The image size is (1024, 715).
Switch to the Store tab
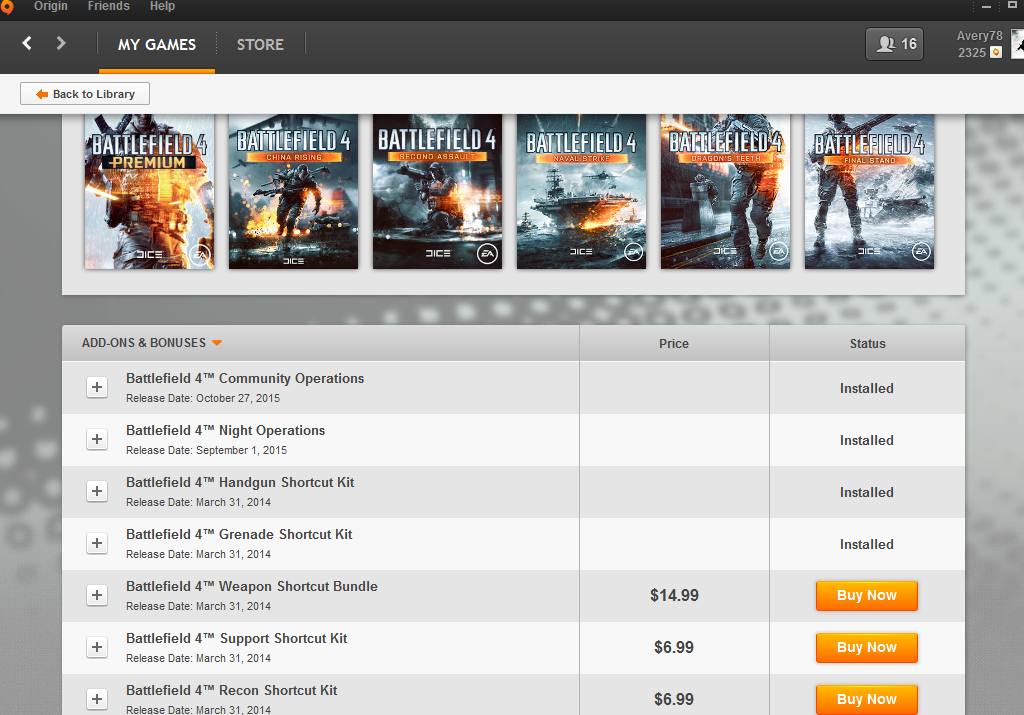coord(260,44)
